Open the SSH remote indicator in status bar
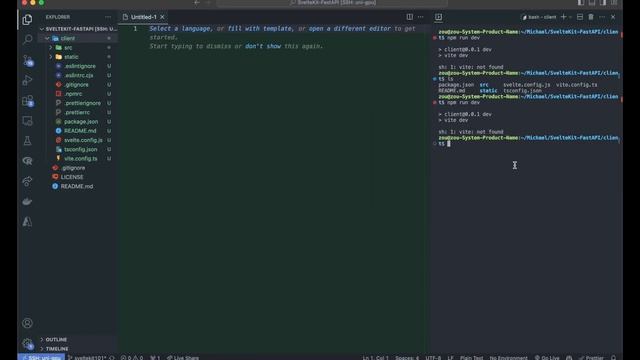Screen dimensions: 640x360 pyautogui.click(x=42, y=358)
